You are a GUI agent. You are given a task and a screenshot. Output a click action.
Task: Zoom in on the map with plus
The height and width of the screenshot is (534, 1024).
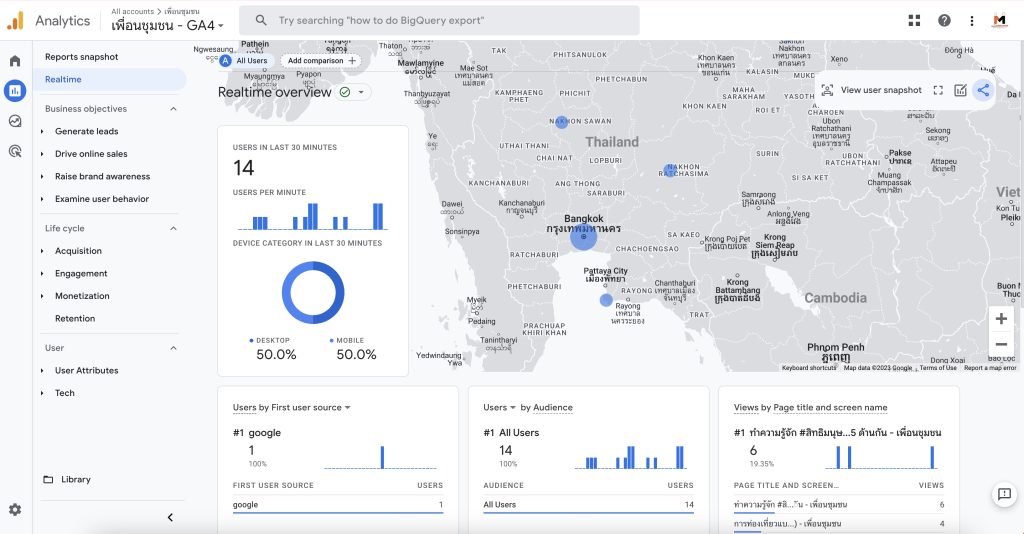[1001, 319]
